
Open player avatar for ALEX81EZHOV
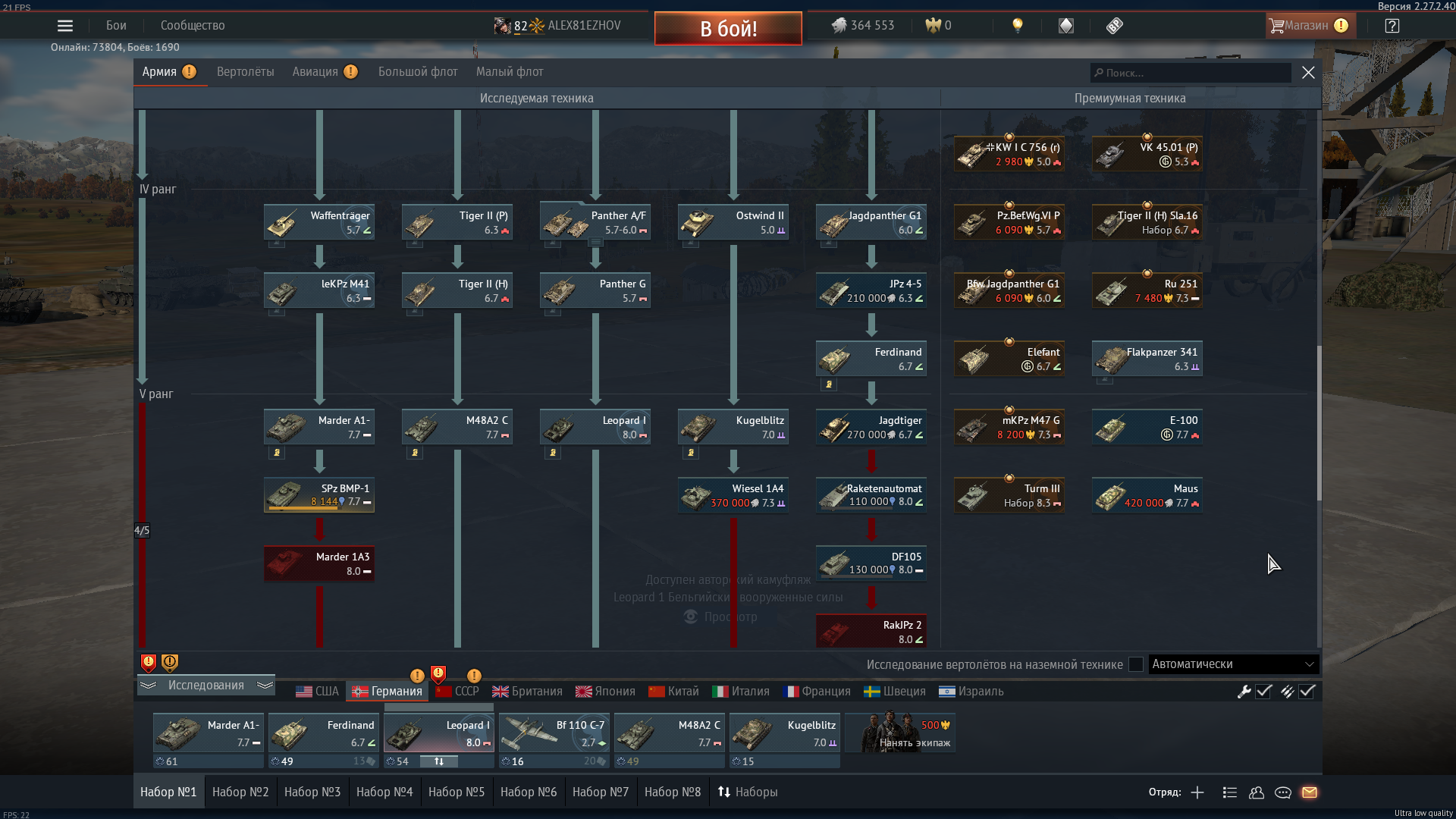[502, 26]
